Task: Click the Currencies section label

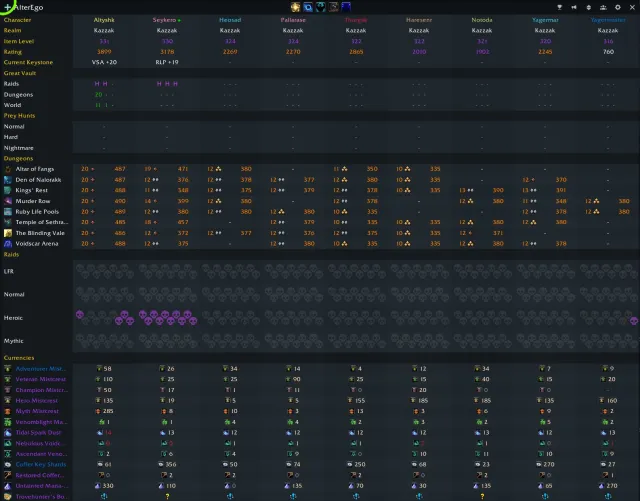Action: tap(19, 358)
